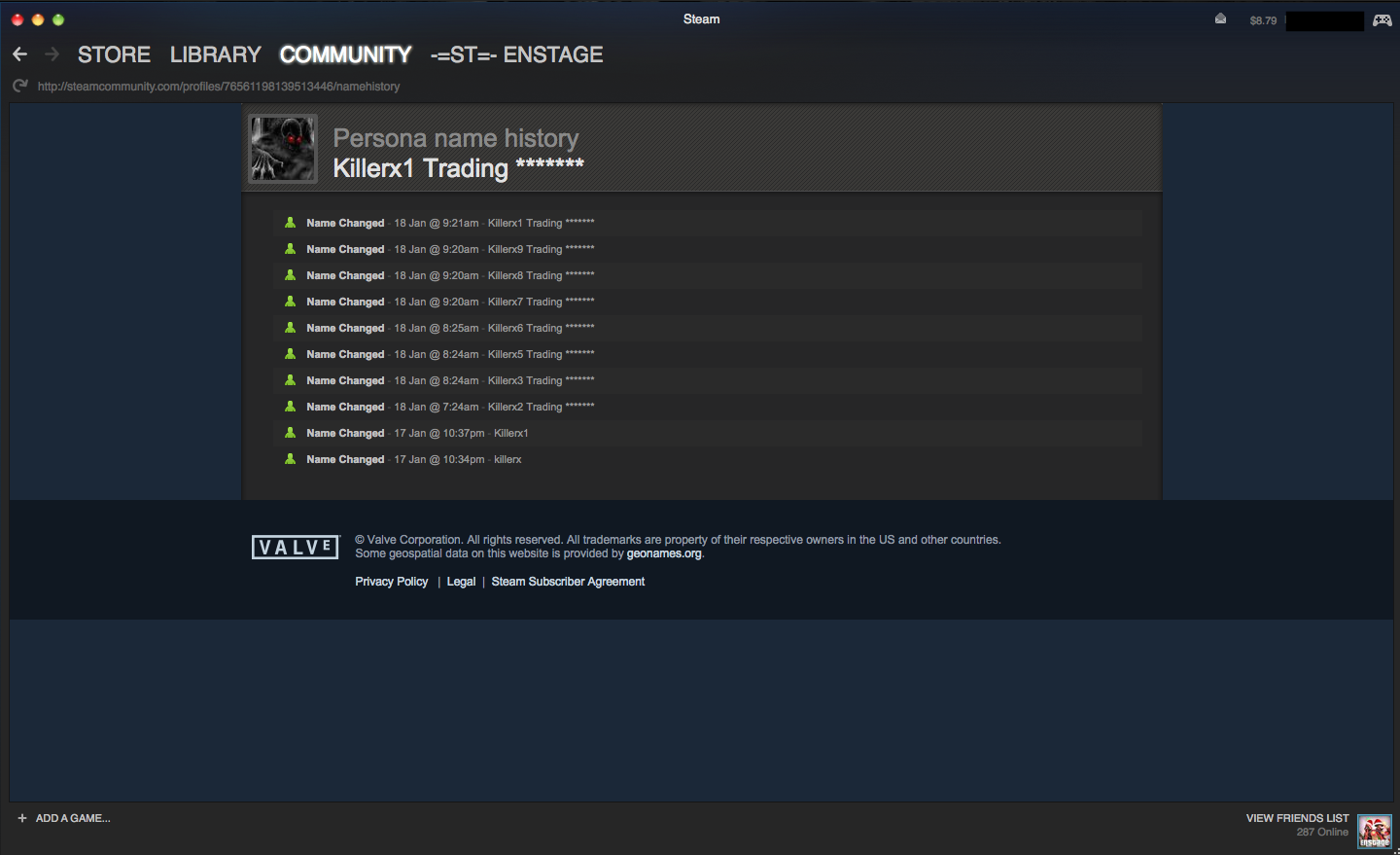Image resolution: width=1400 pixels, height=855 pixels.
Task: Click the green person icon beside Killerx9 entry
Action: pyautogui.click(x=290, y=249)
